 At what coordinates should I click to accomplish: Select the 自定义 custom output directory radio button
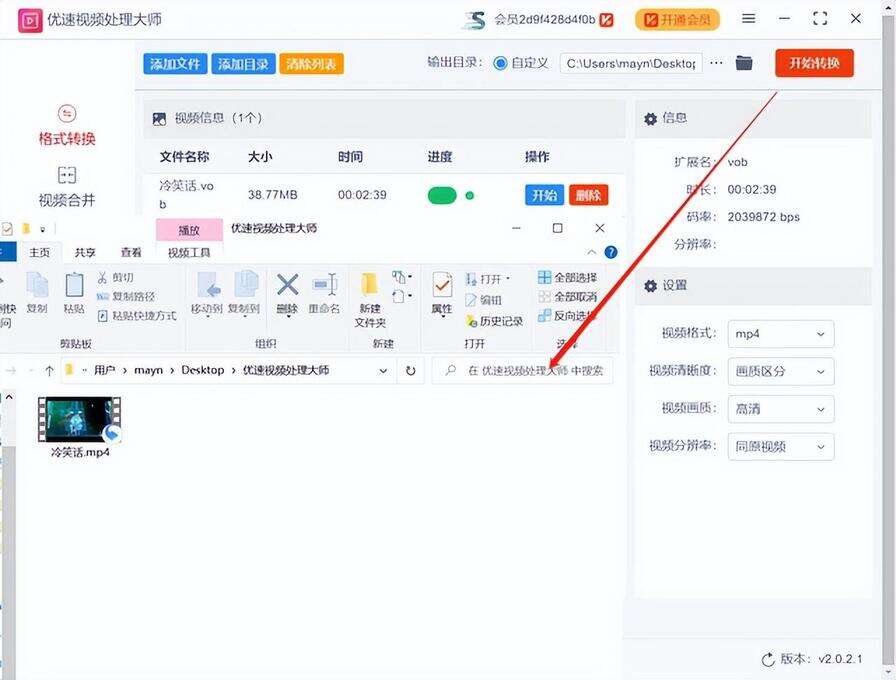tap(500, 63)
